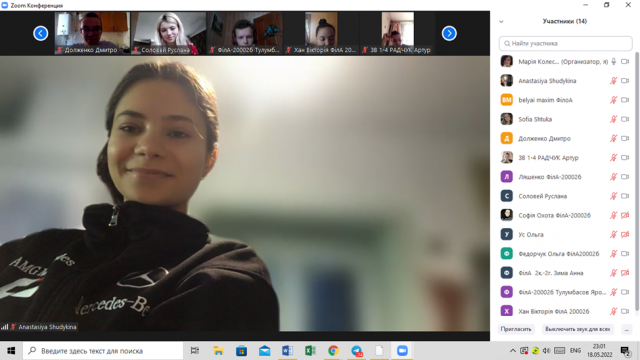640x360 pixels.
Task: Click camera icon for РАДЧУК Артур
Action: [x=625, y=158]
